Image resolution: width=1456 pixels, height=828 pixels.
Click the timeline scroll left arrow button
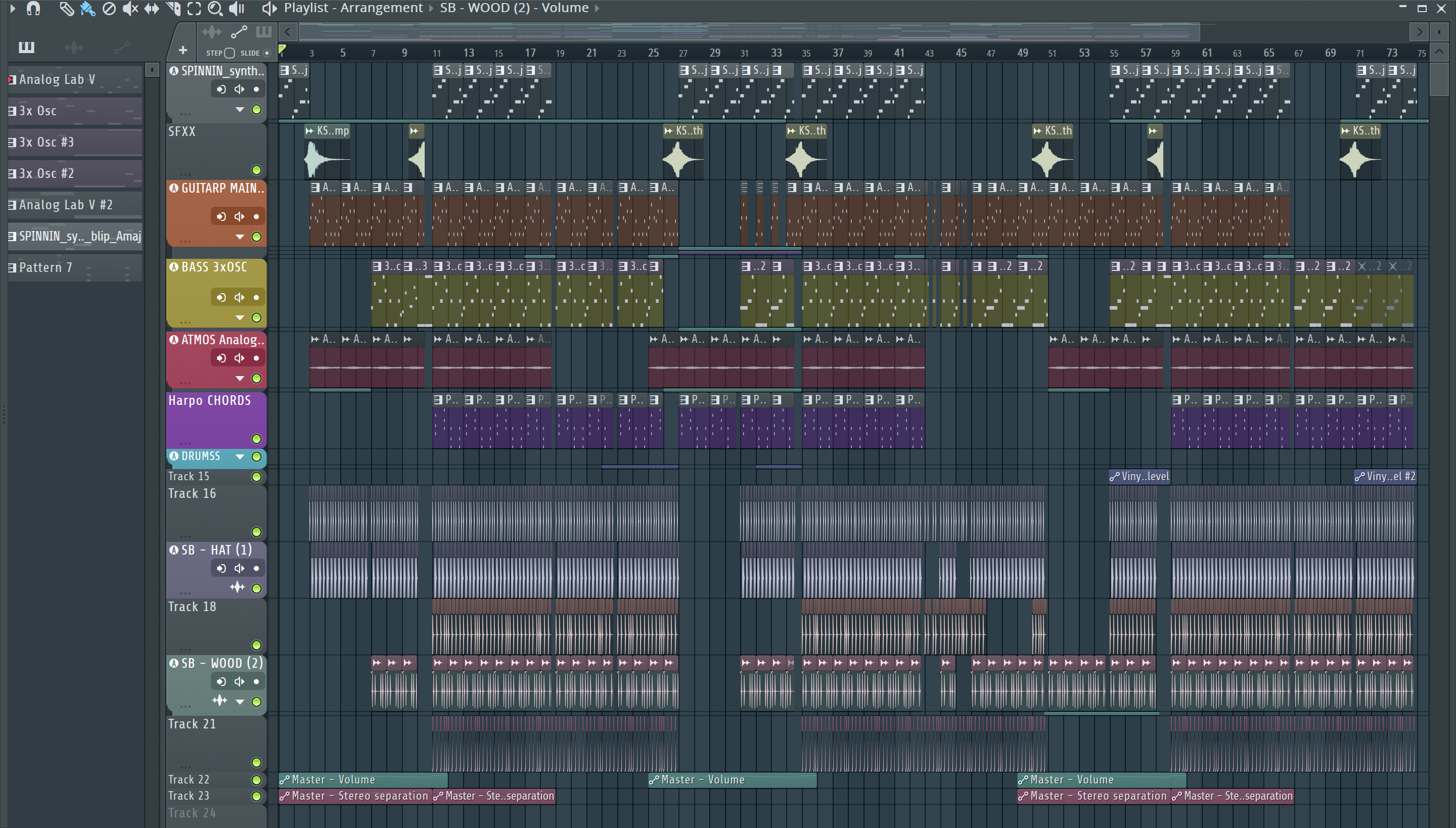[288, 32]
